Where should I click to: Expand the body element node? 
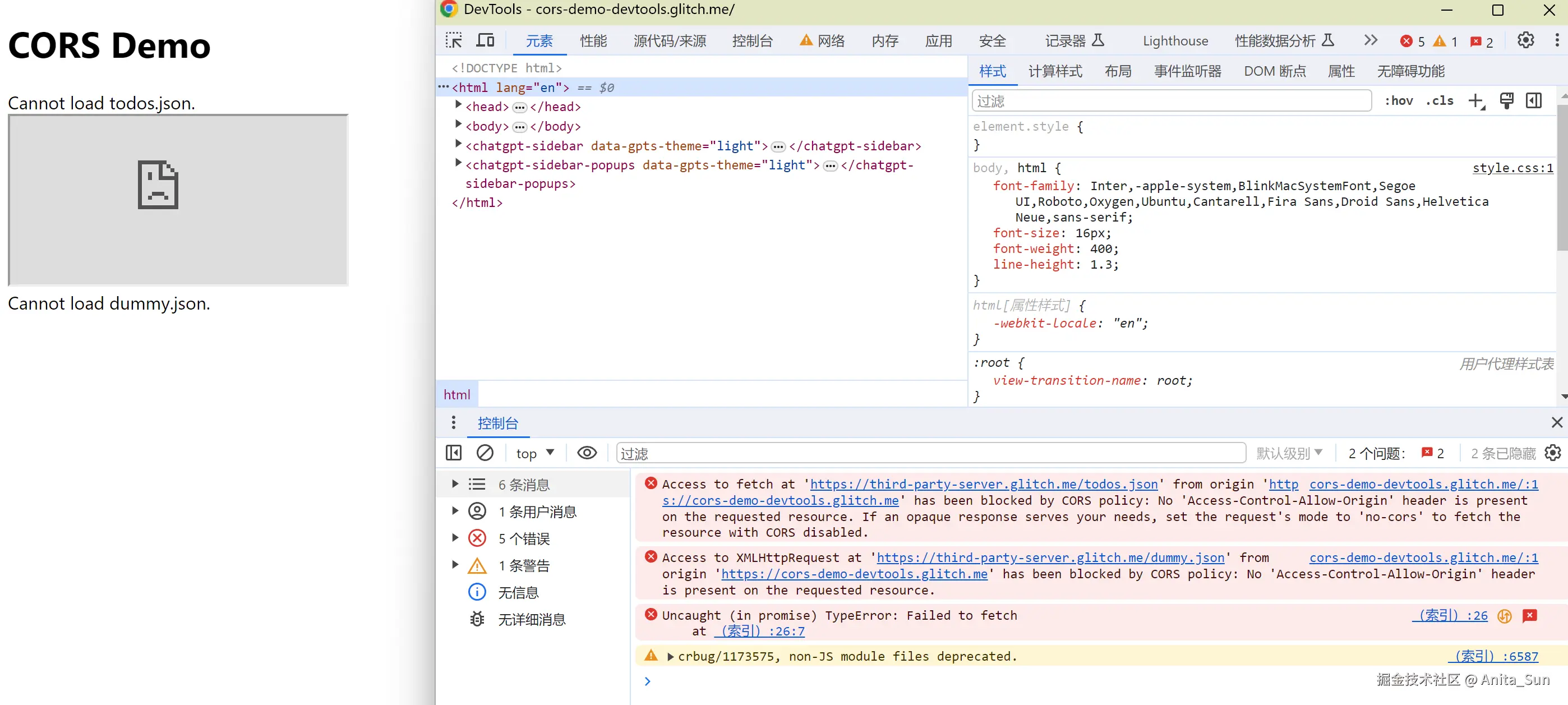[458, 125]
